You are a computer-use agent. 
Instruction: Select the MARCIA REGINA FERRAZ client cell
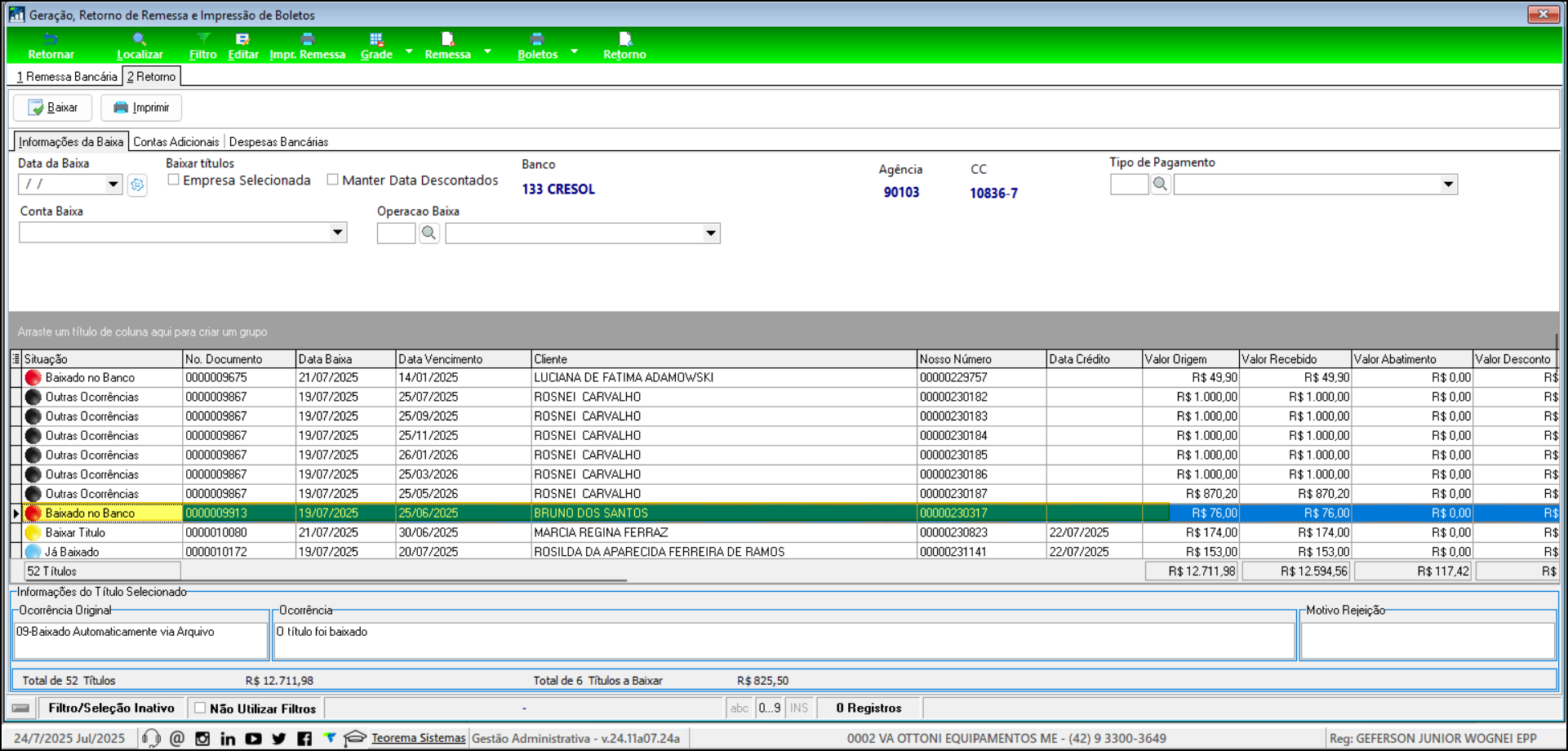(724, 532)
